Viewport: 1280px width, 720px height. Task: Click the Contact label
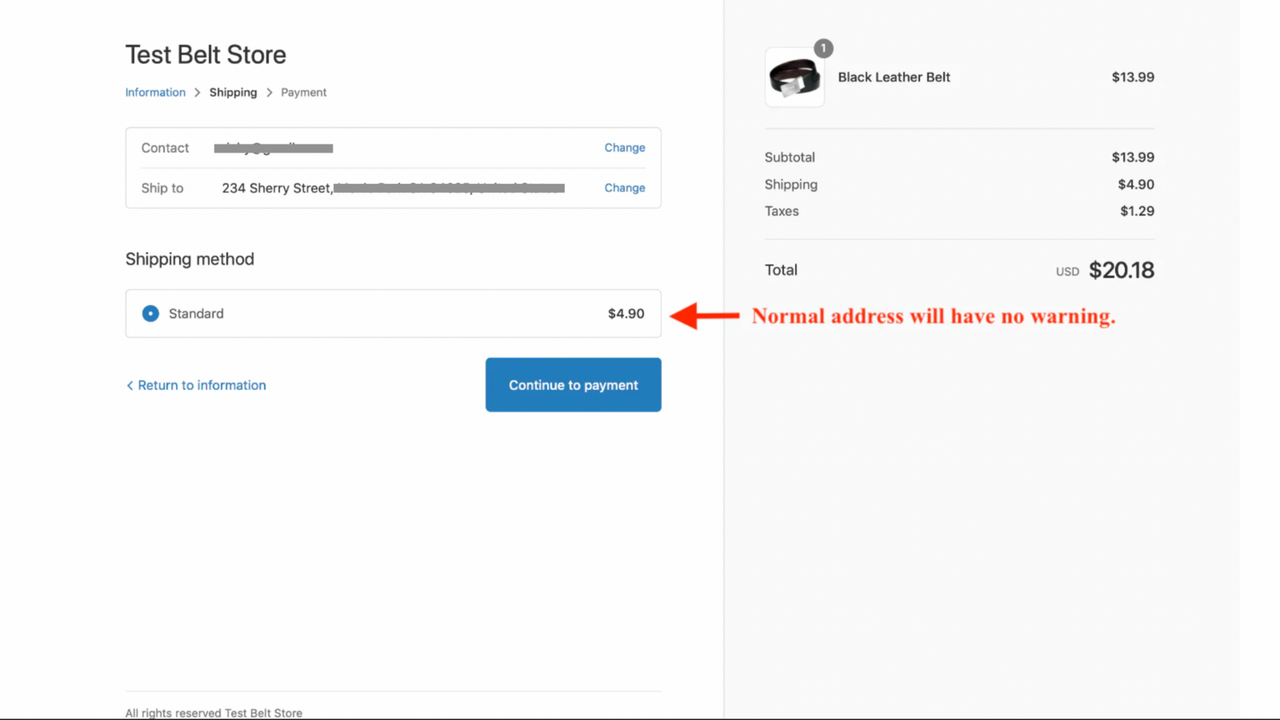coord(165,148)
